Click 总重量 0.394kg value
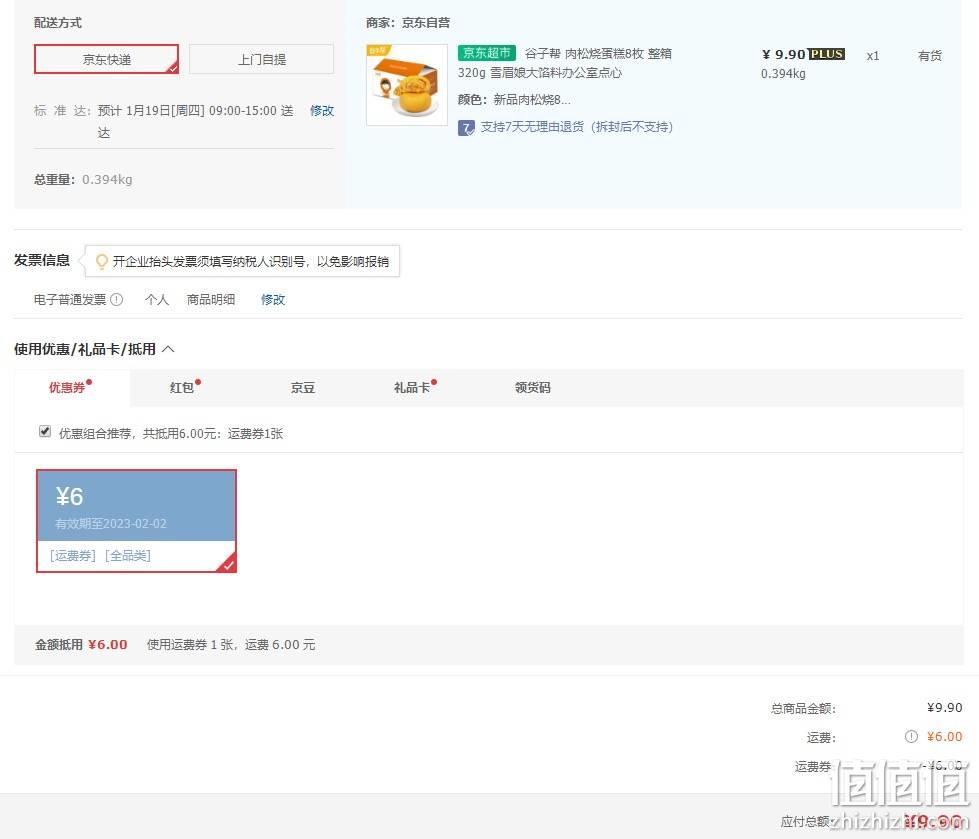The width and height of the screenshot is (979, 839). (107, 180)
